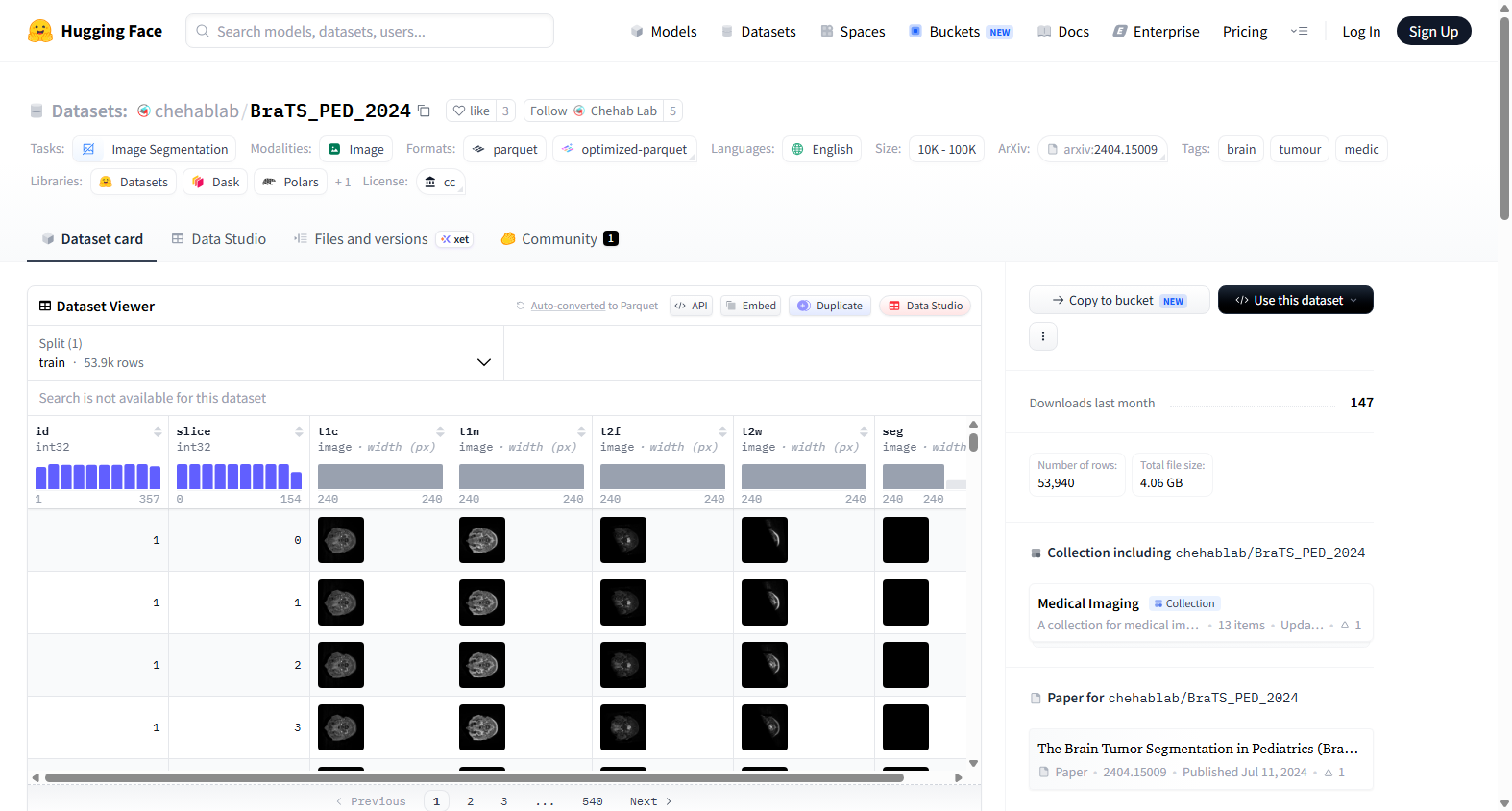Image resolution: width=1512 pixels, height=811 pixels.
Task: Select the Datasets library tag
Action: pyautogui.click(x=134, y=182)
